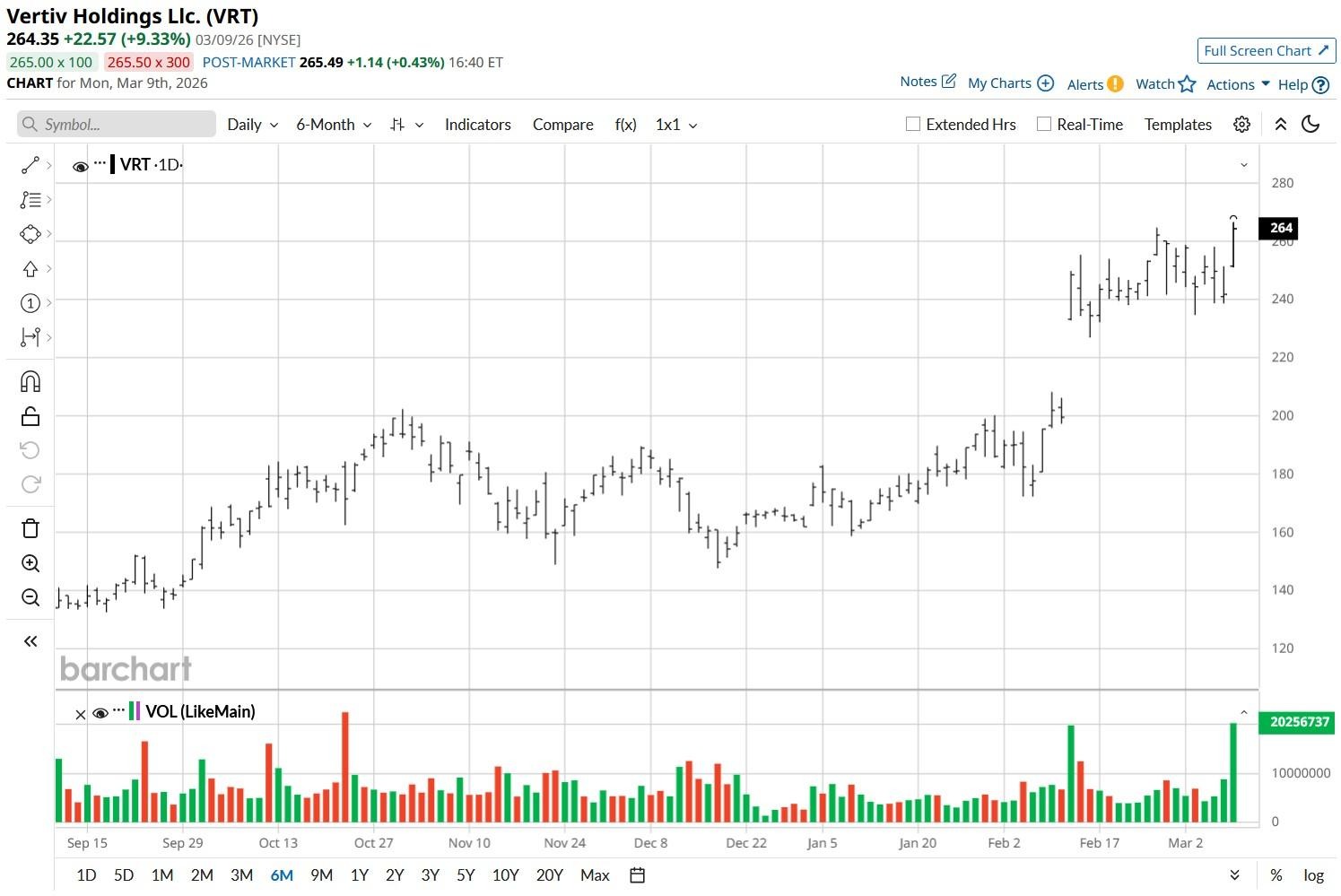Open the 6-Month period dropdown
Viewport: 1341px width, 896px height.
click(x=334, y=125)
